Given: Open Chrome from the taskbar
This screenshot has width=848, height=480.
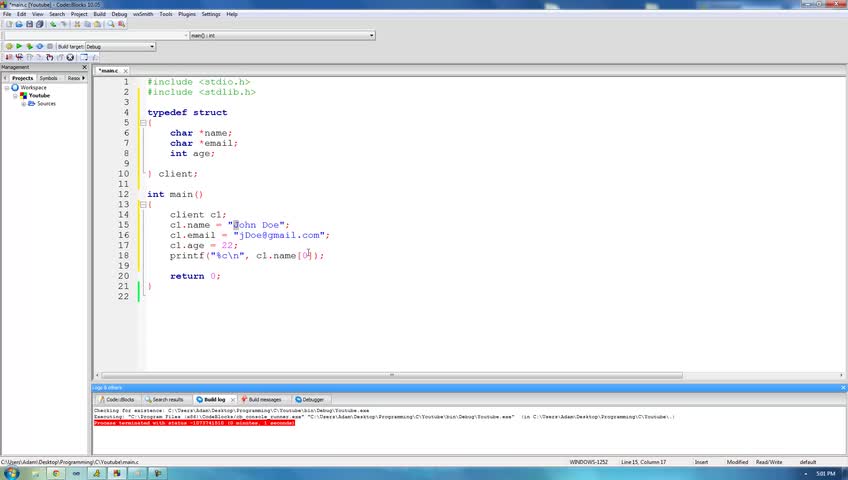Looking at the screenshot, I should point(56,474).
